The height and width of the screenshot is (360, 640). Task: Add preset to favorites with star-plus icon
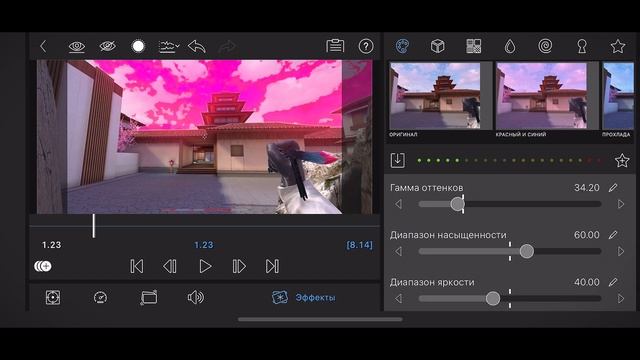tap(622, 160)
